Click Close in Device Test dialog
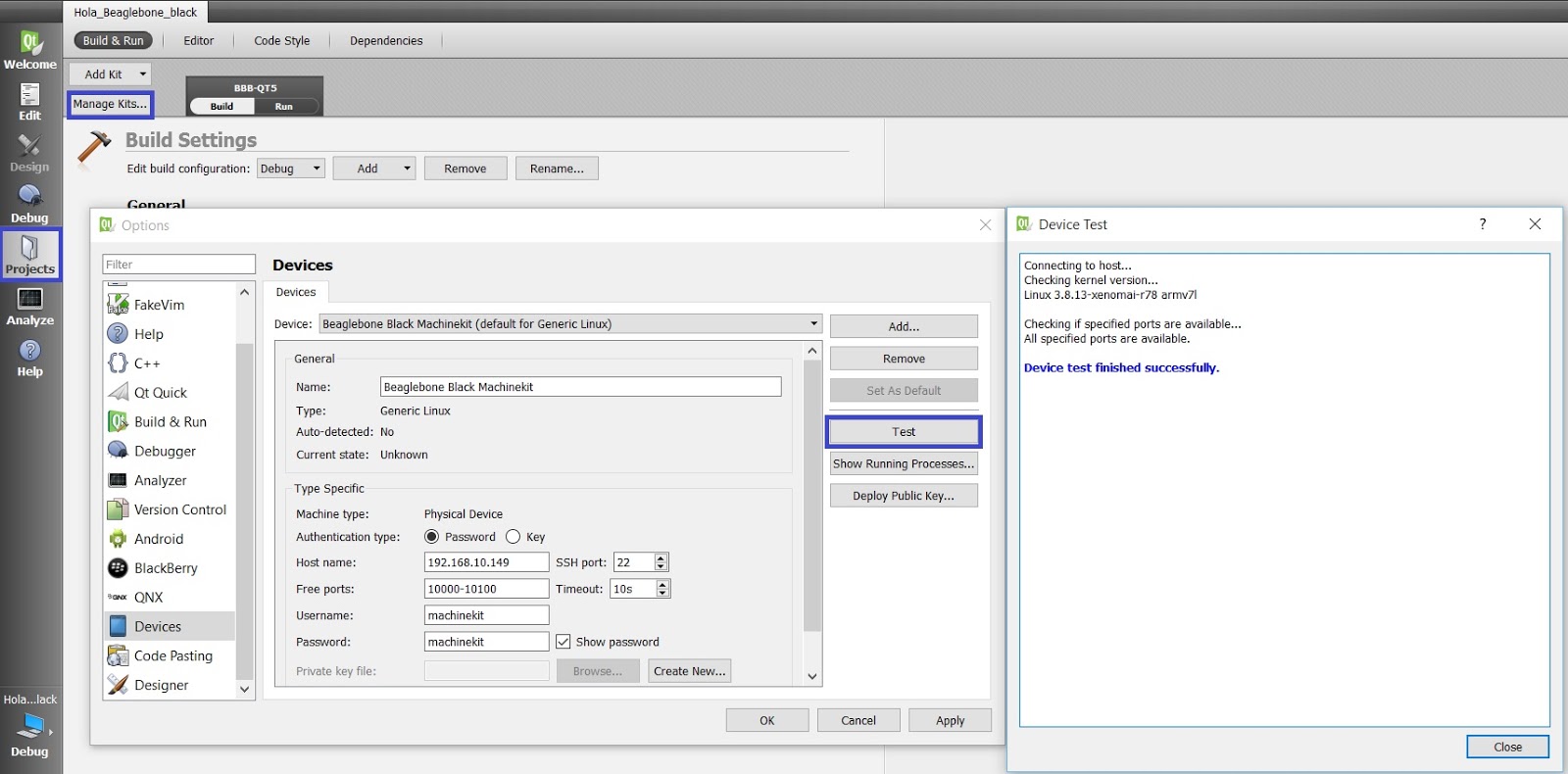 (1507, 747)
